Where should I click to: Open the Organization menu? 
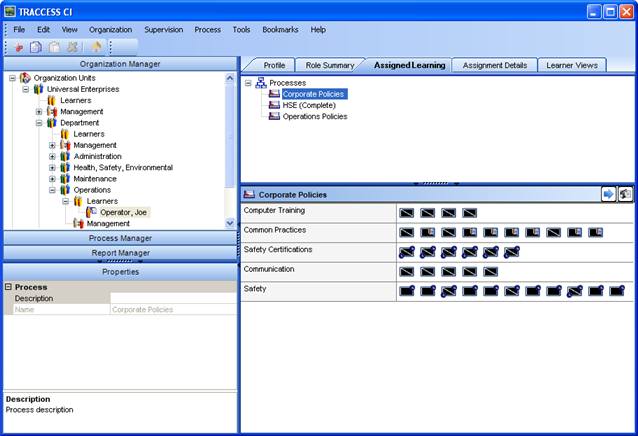pyautogui.click(x=111, y=30)
